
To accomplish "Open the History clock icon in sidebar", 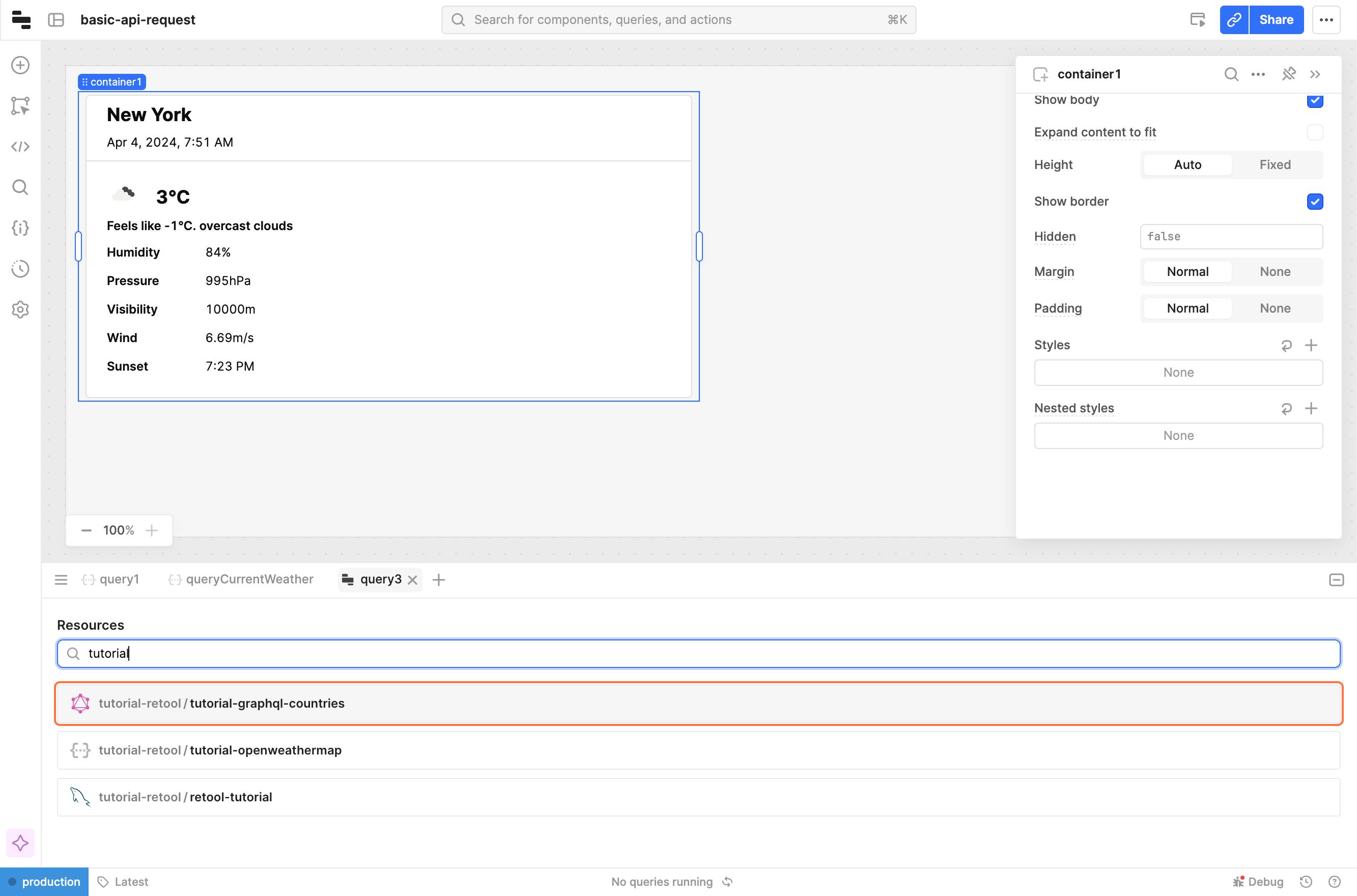I will click(20, 269).
